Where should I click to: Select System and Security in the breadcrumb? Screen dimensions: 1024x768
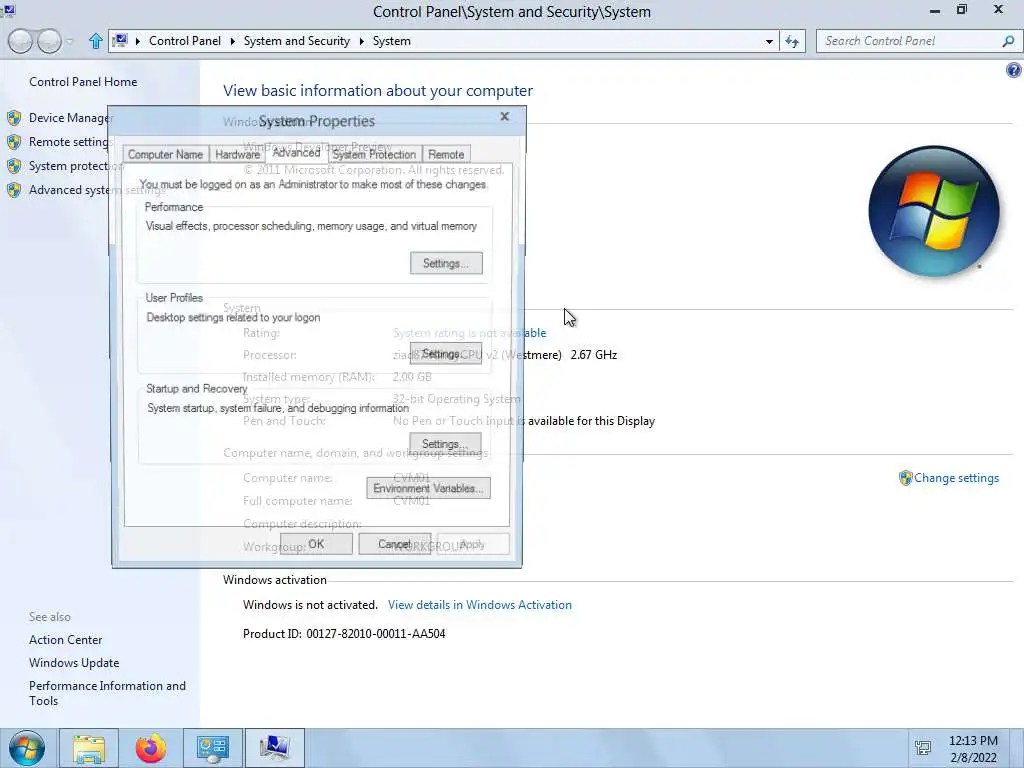[296, 41]
